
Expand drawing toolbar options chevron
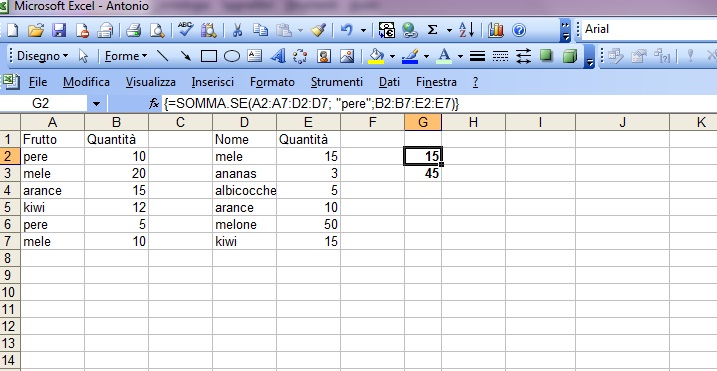(590, 56)
